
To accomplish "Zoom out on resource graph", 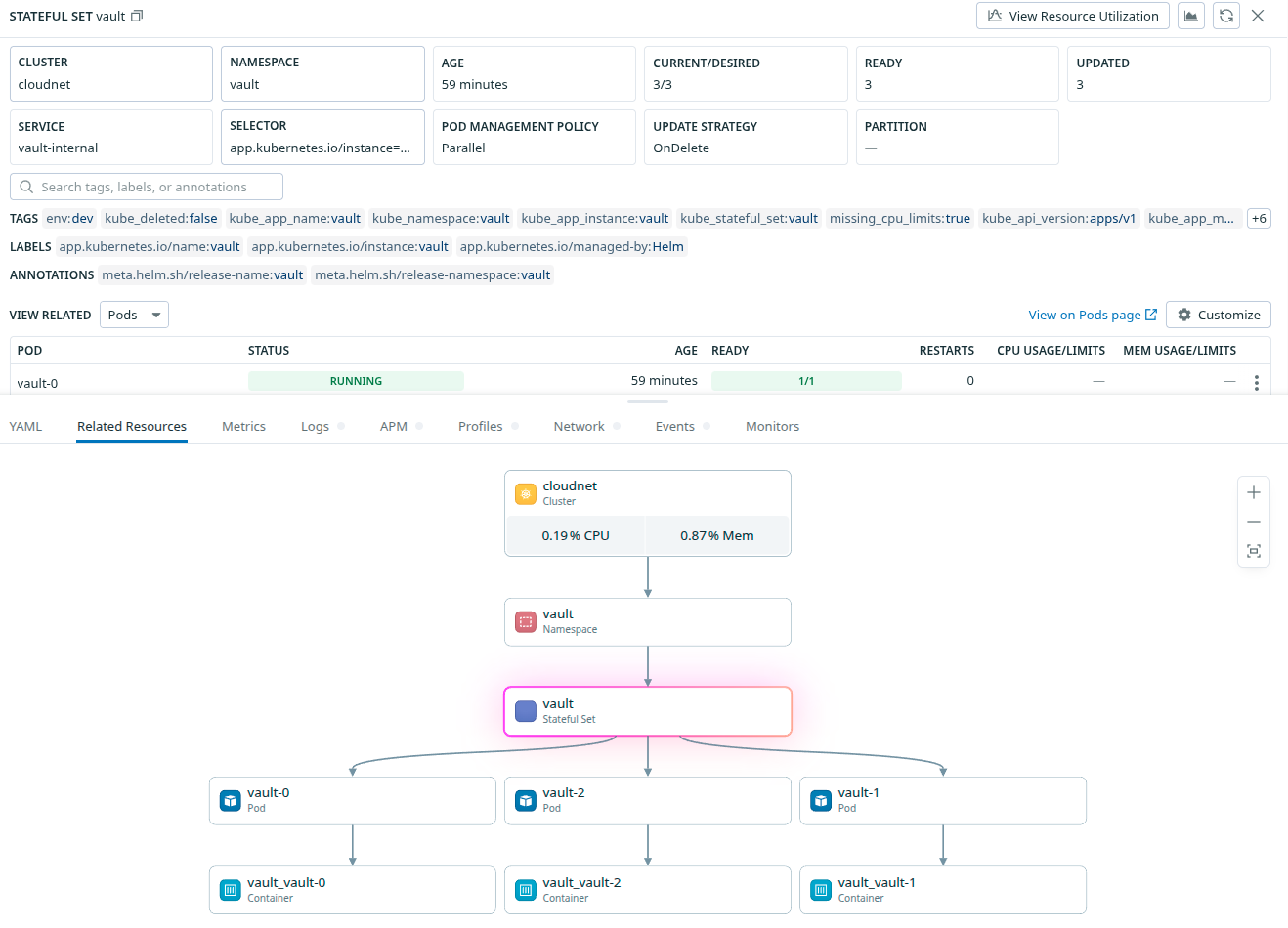I will coord(1254,522).
